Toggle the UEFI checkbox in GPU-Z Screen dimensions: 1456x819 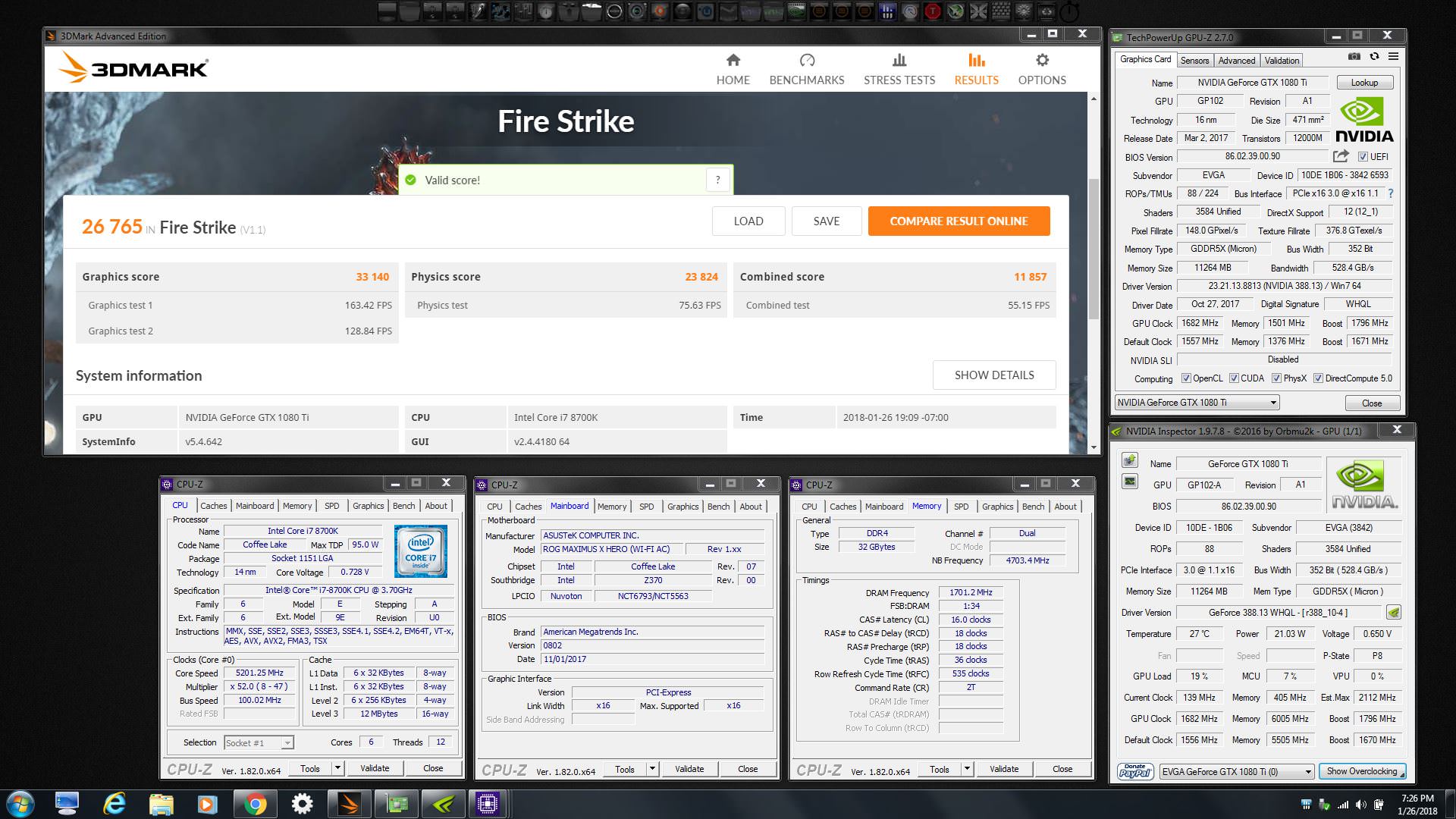[1363, 157]
